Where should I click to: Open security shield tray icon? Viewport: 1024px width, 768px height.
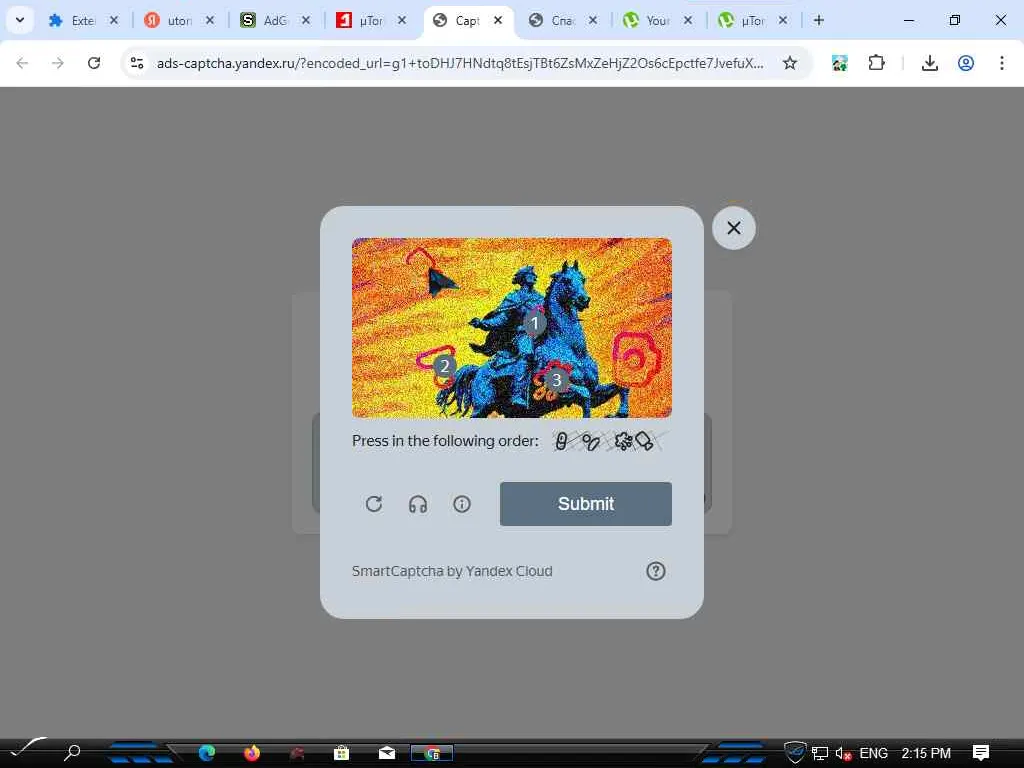click(x=795, y=752)
